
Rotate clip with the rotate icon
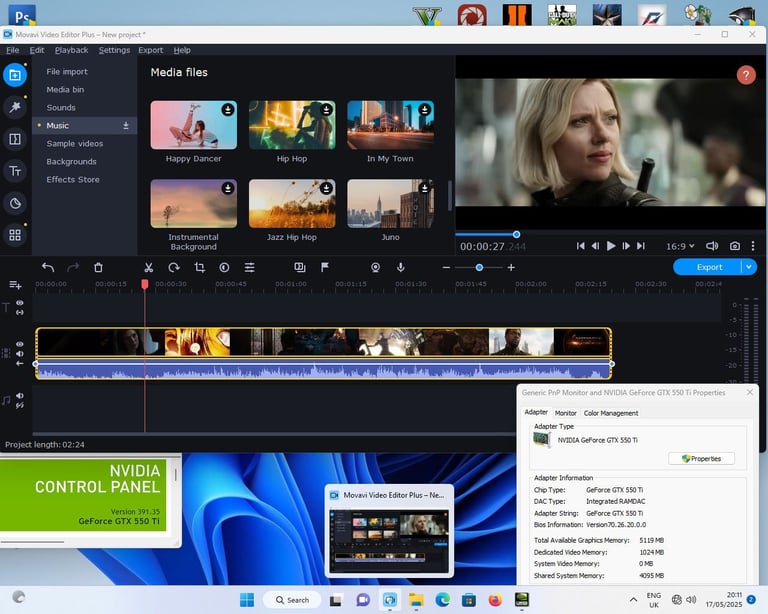click(174, 267)
